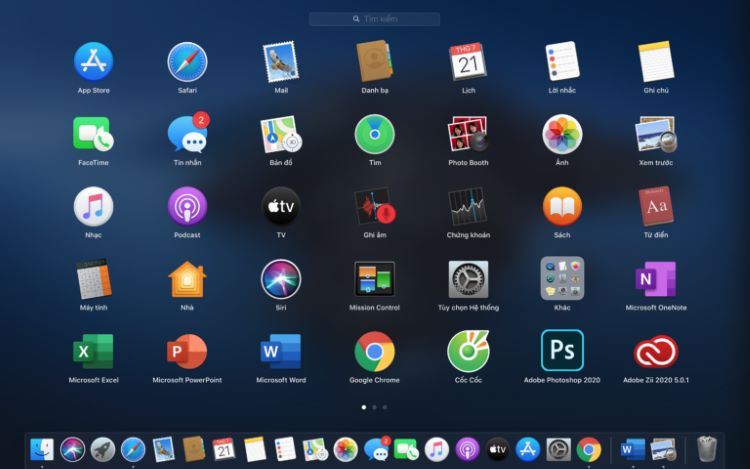This screenshot has width=750, height=469.
Task: Open Contacts book icon in the Dock
Action: pyautogui.click(x=194, y=449)
